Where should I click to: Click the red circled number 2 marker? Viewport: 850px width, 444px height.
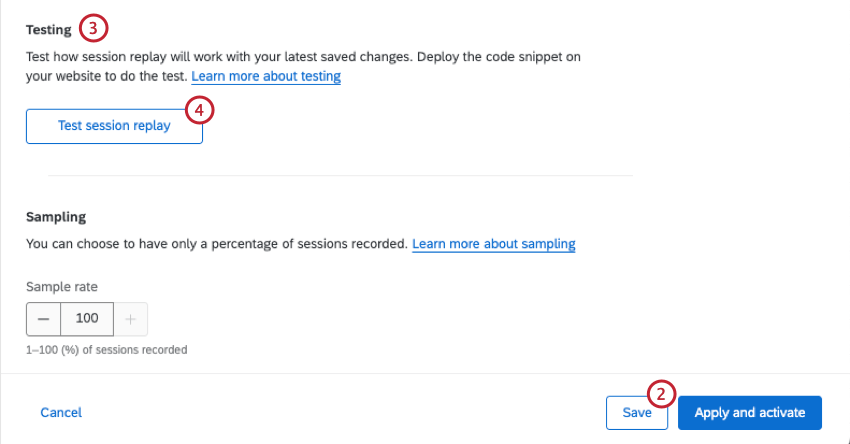pyautogui.click(x=661, y=394)
